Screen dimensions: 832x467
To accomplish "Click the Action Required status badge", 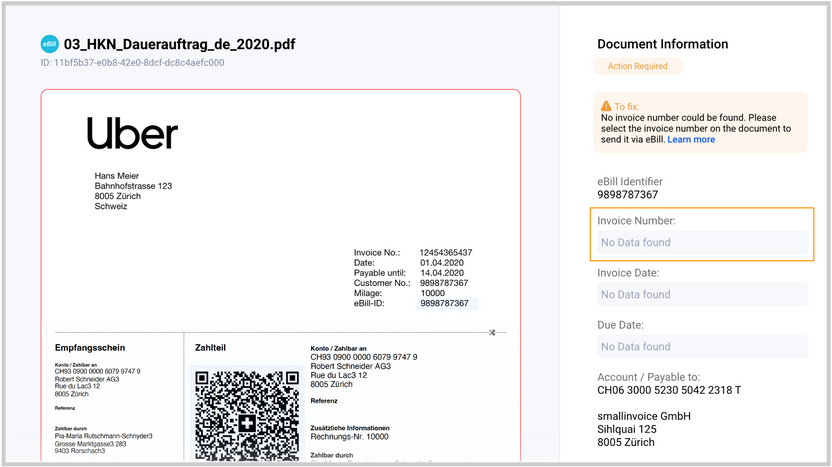I will pos(637,66).
